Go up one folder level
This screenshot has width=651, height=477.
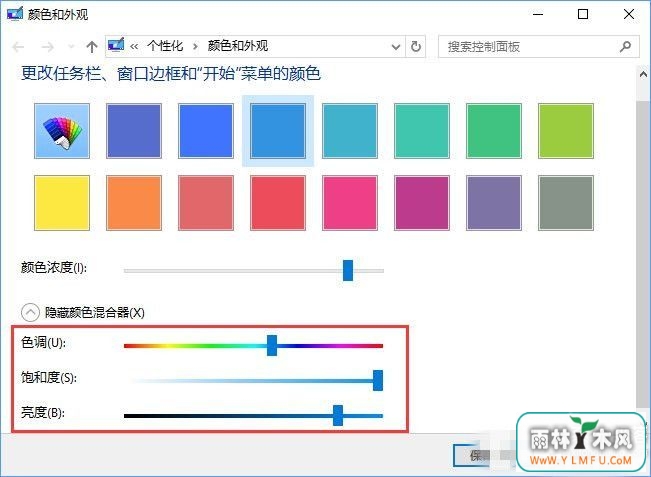(92, 46)
